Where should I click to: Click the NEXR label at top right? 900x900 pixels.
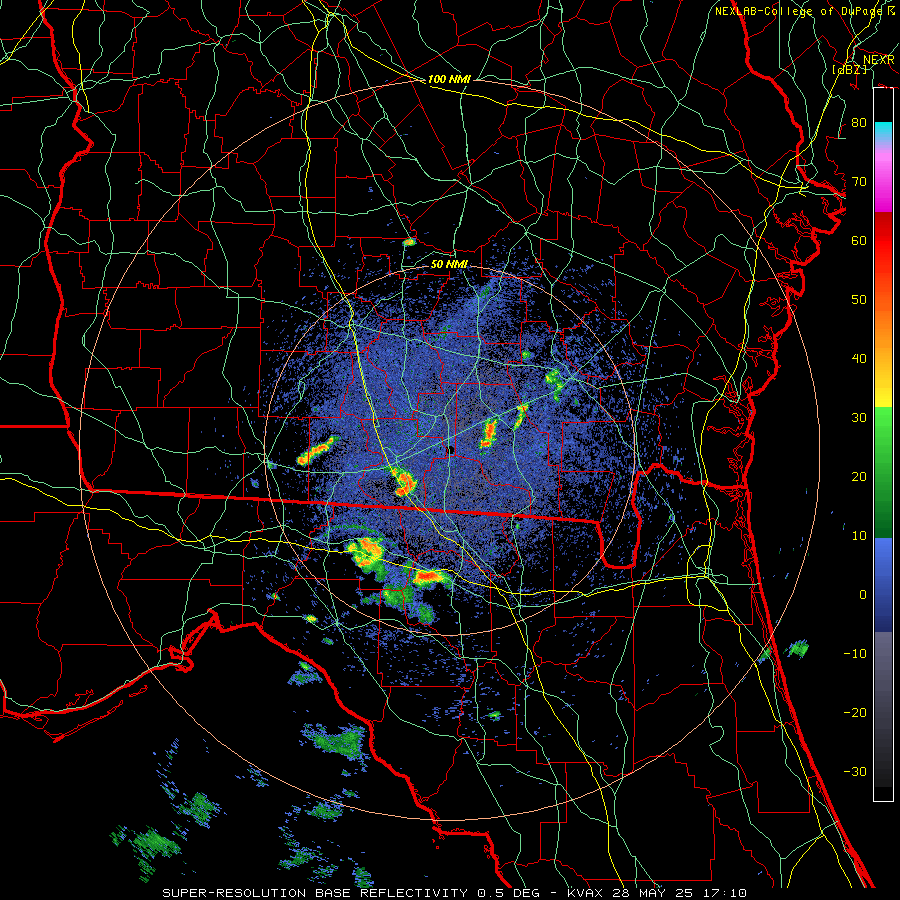coord(878,60)
